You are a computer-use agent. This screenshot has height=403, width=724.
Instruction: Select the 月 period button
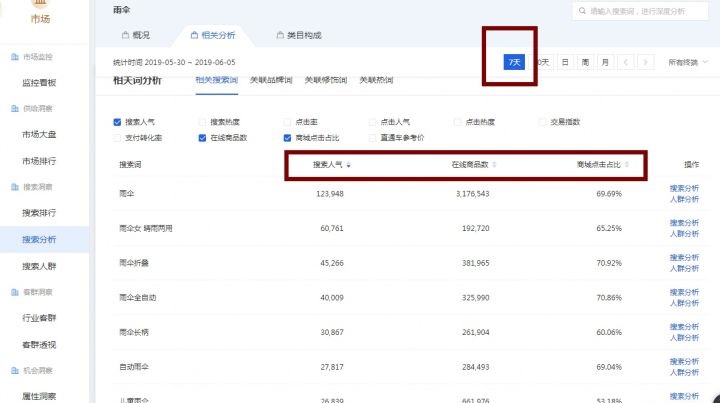click(x=605, y=62)
